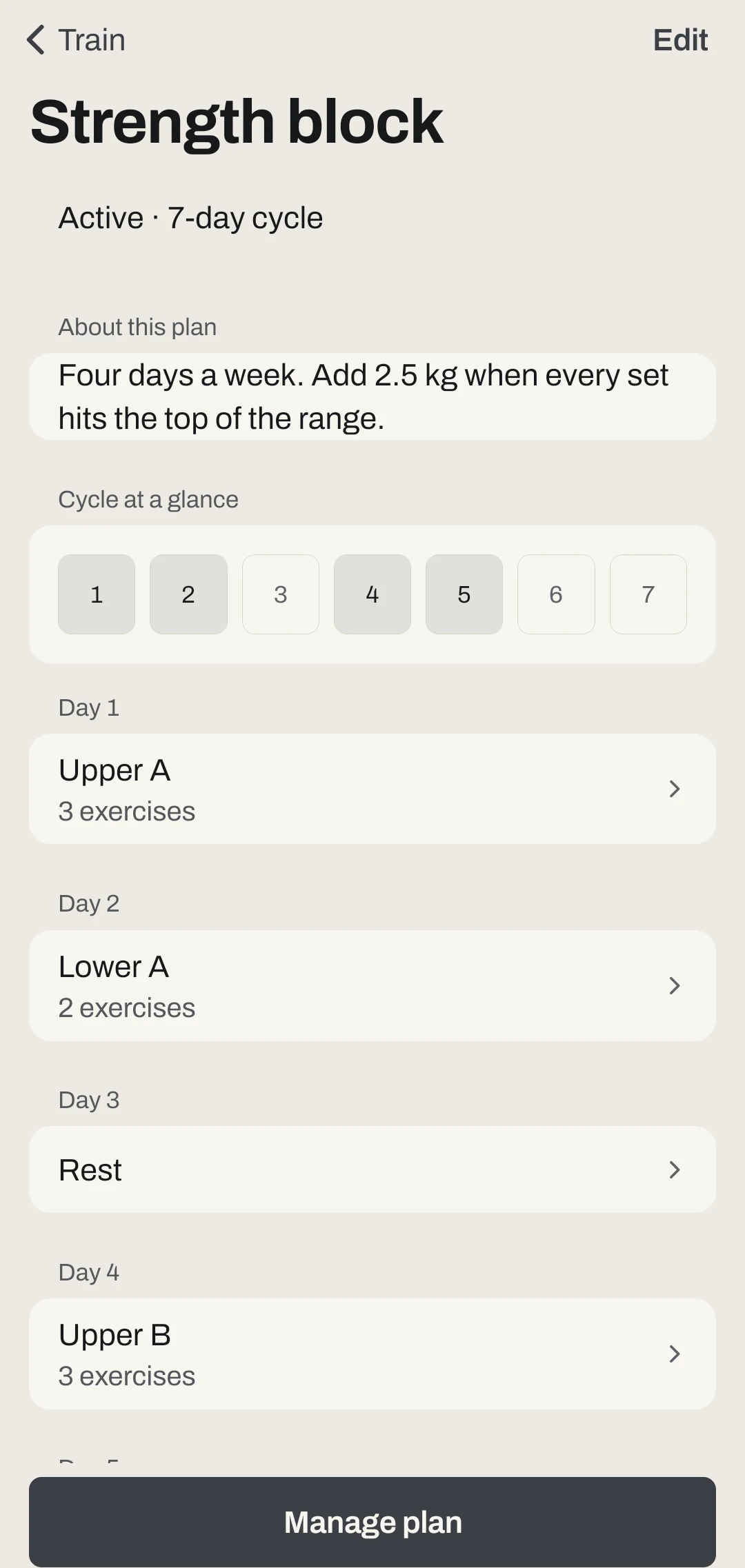The width and height of the screenshot is (745, 1568).
Task: Select day 4 in cycle glance
Action: point(372,594)
